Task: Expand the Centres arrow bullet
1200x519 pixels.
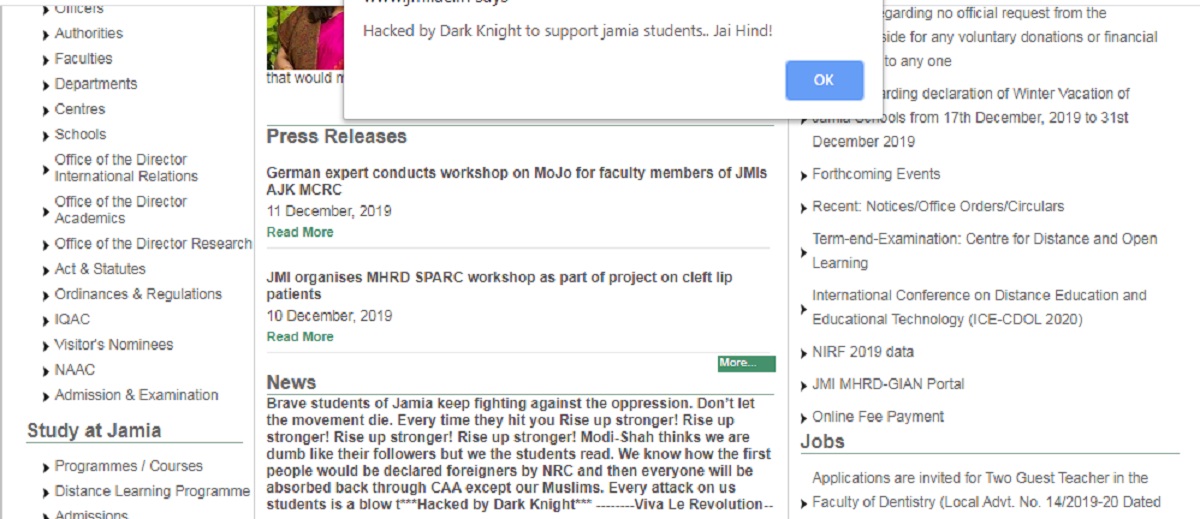Action: coord(46,110)
